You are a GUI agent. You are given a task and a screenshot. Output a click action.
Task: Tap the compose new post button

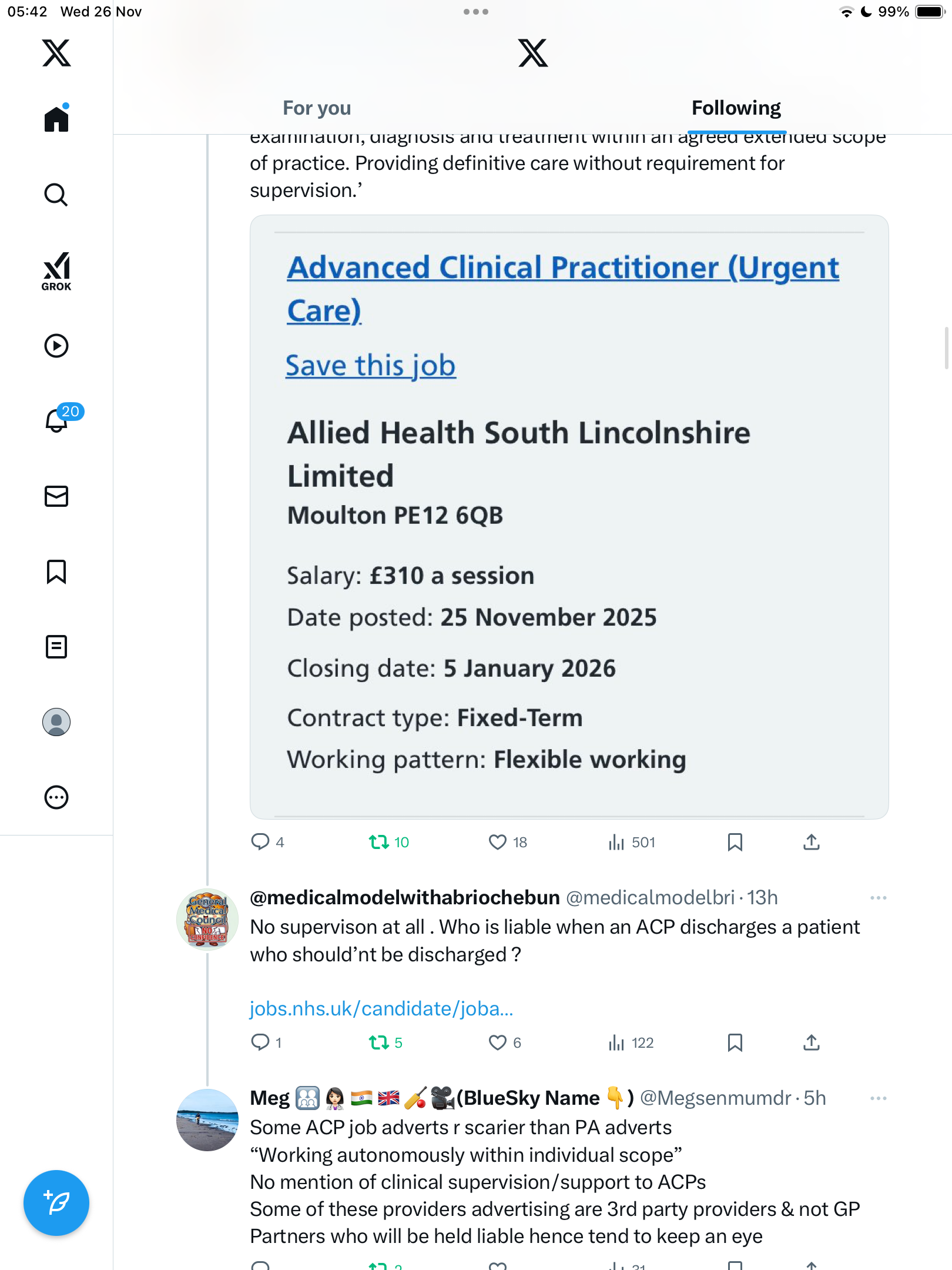56,1203
